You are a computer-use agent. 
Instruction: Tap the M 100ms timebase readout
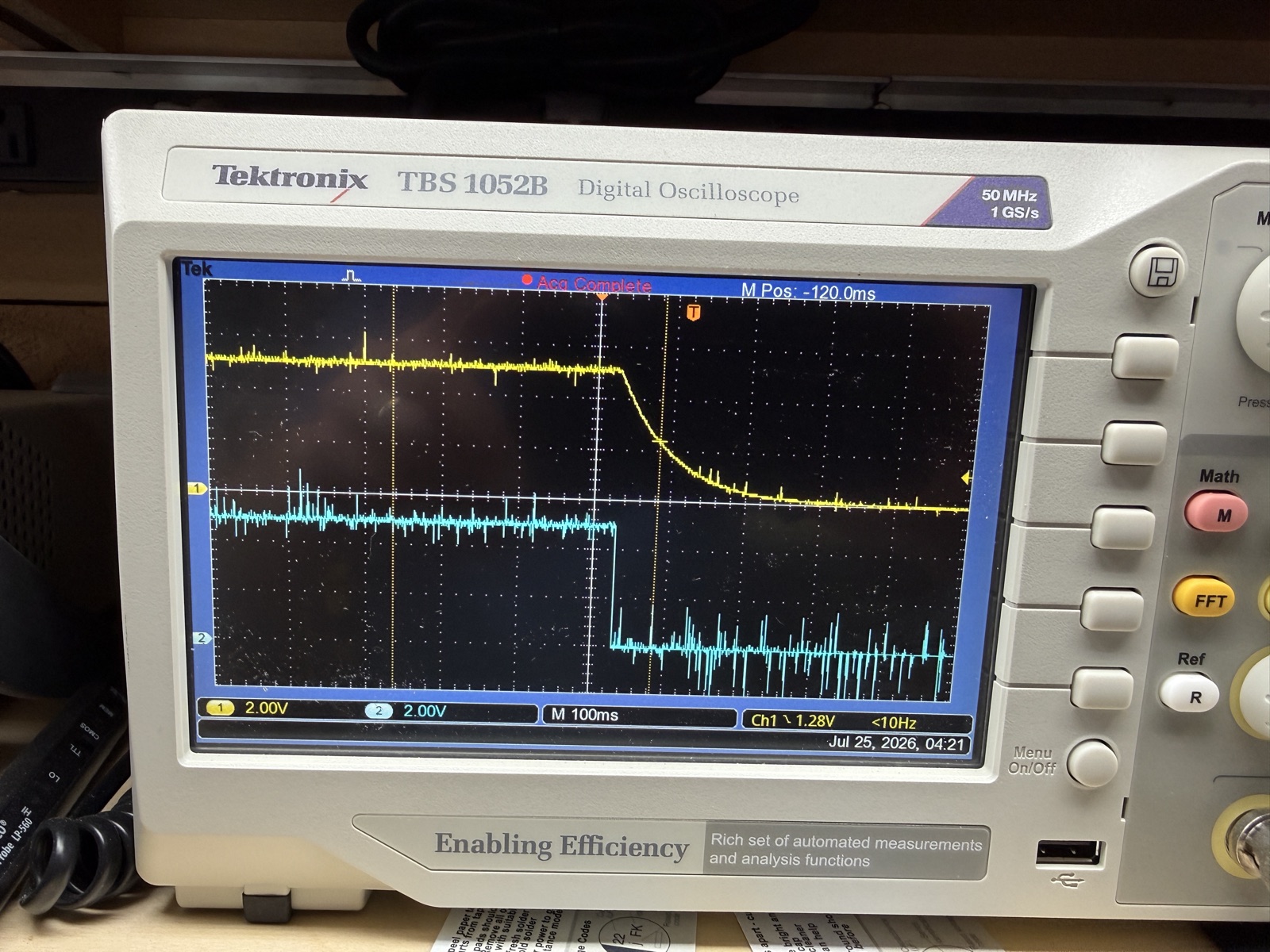(x=584, y=714)
